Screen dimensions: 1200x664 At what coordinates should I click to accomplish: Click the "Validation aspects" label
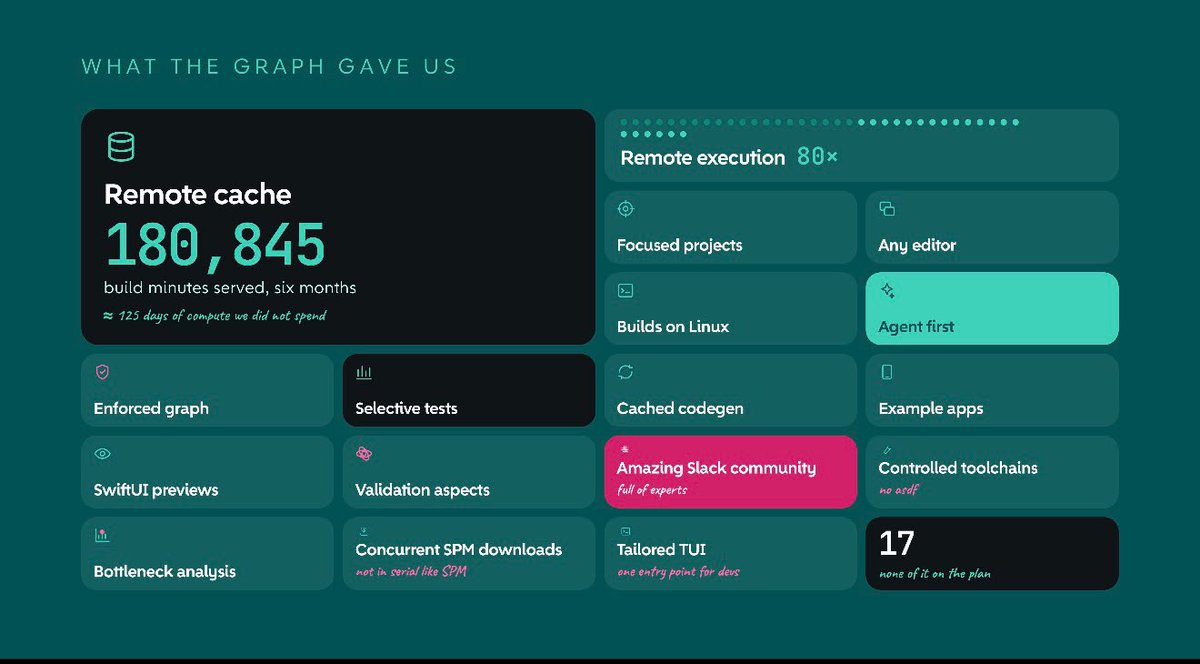point(422,490)
